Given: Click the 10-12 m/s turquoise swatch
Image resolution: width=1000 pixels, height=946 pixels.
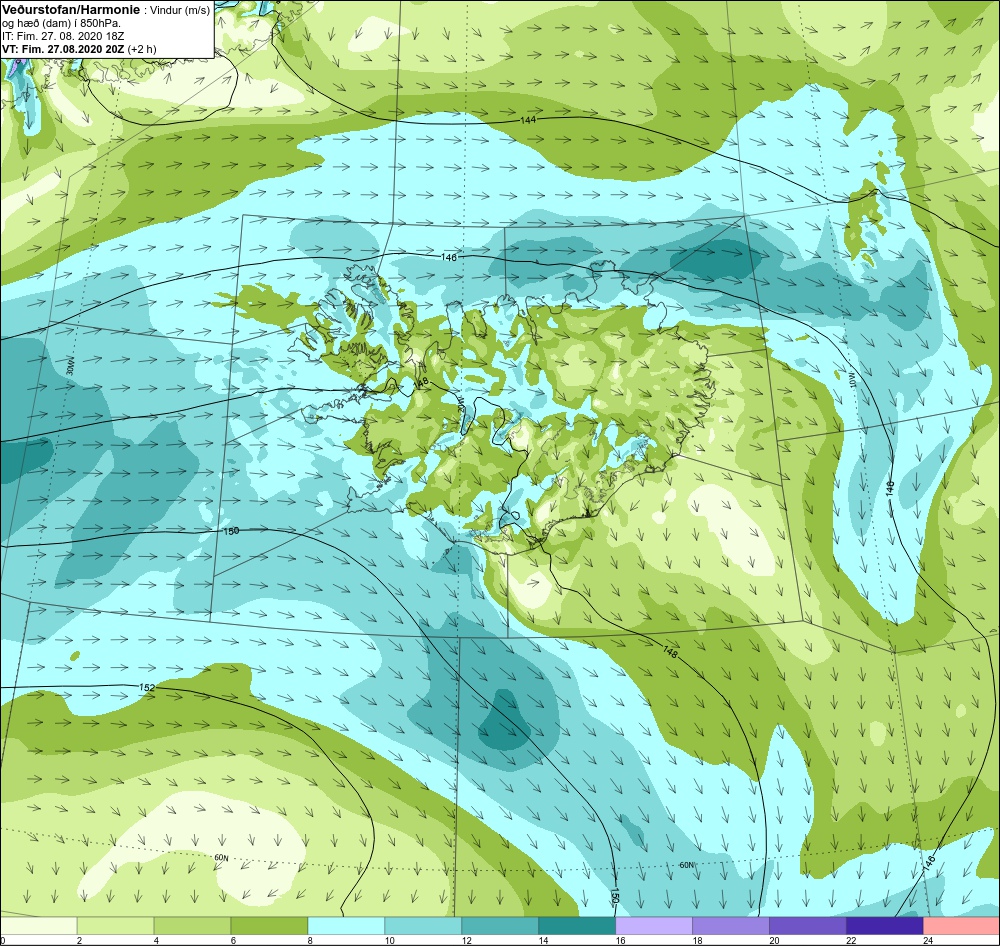Looking at the screenshot, I should click(423, 925).
